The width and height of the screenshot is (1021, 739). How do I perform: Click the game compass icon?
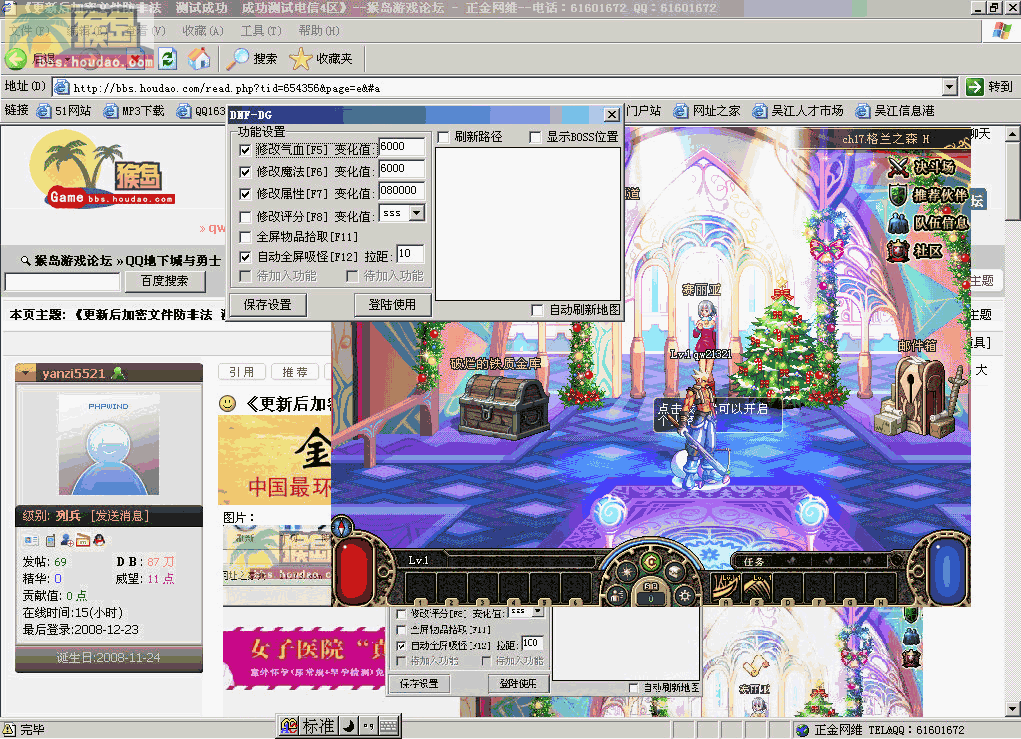[343, 527]
